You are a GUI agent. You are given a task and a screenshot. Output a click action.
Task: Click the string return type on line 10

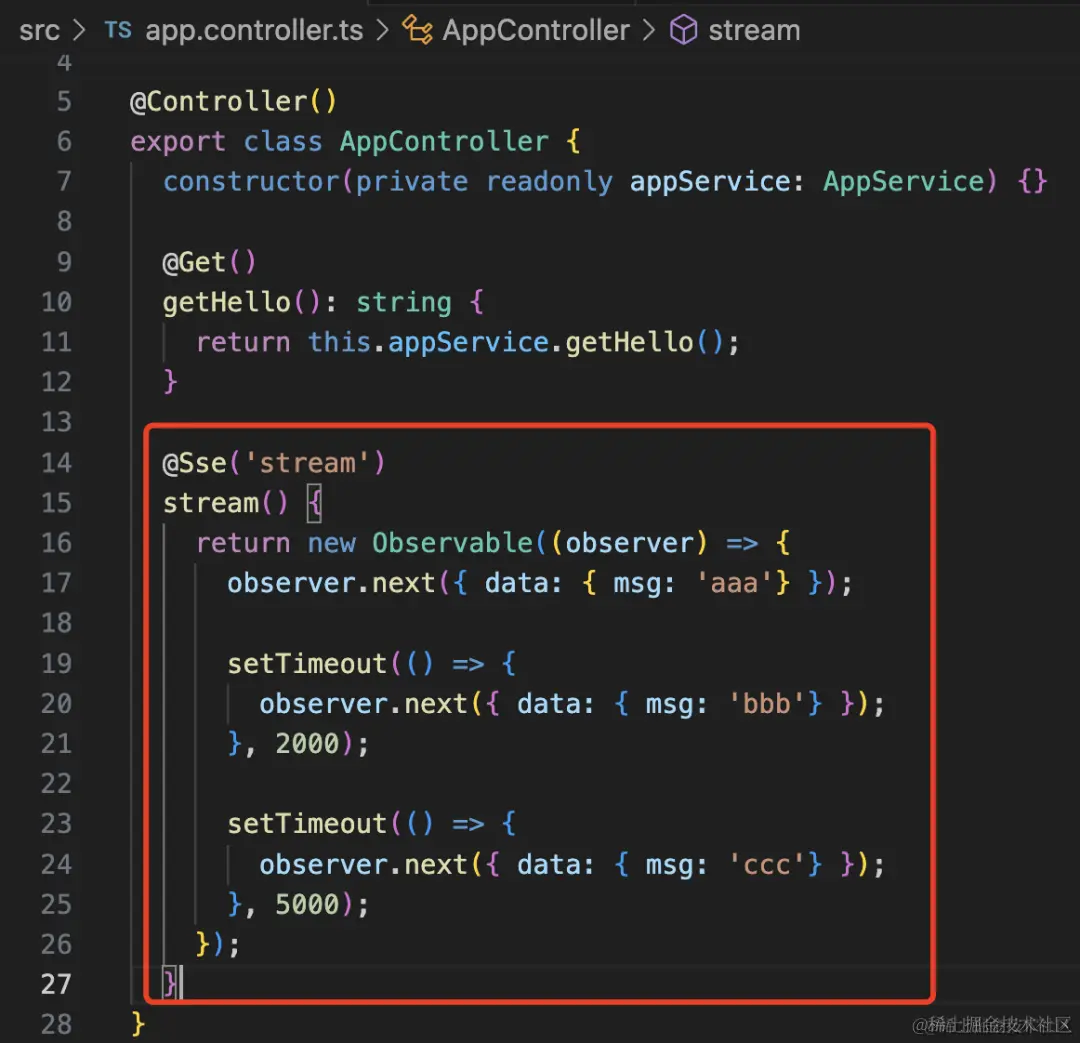point(404,302)
